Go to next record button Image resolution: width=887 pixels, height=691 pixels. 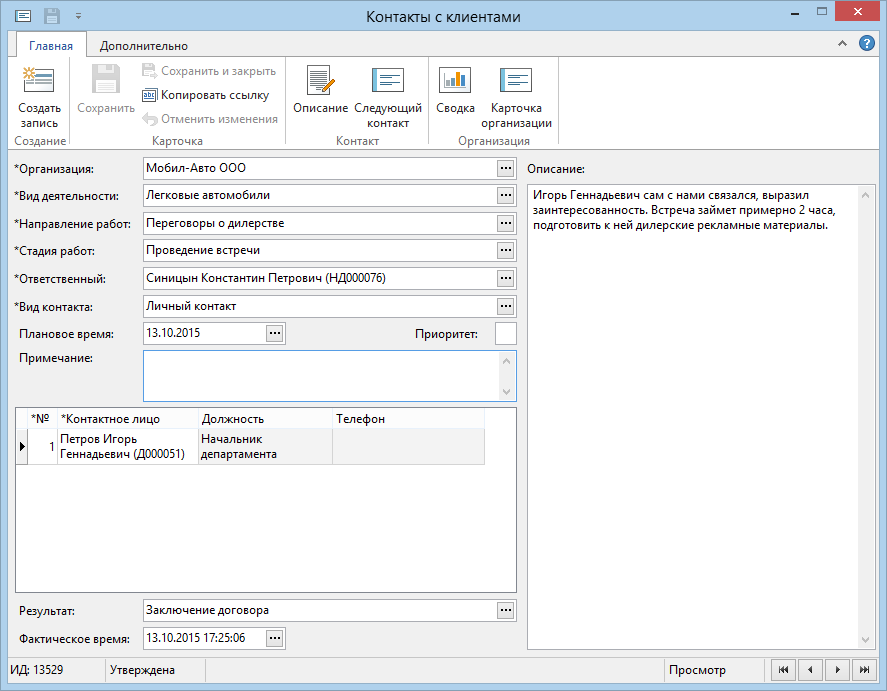click(837, 670)
